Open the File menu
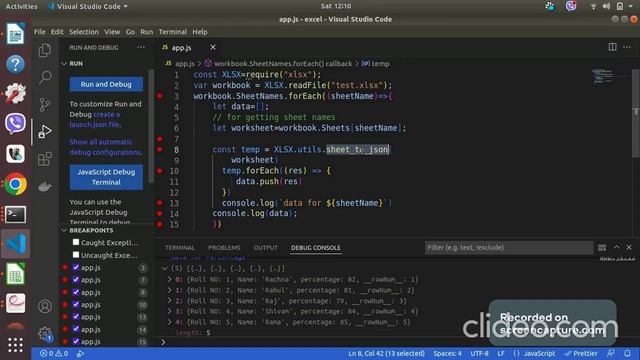The image size is (640, 360). point(40,32)
